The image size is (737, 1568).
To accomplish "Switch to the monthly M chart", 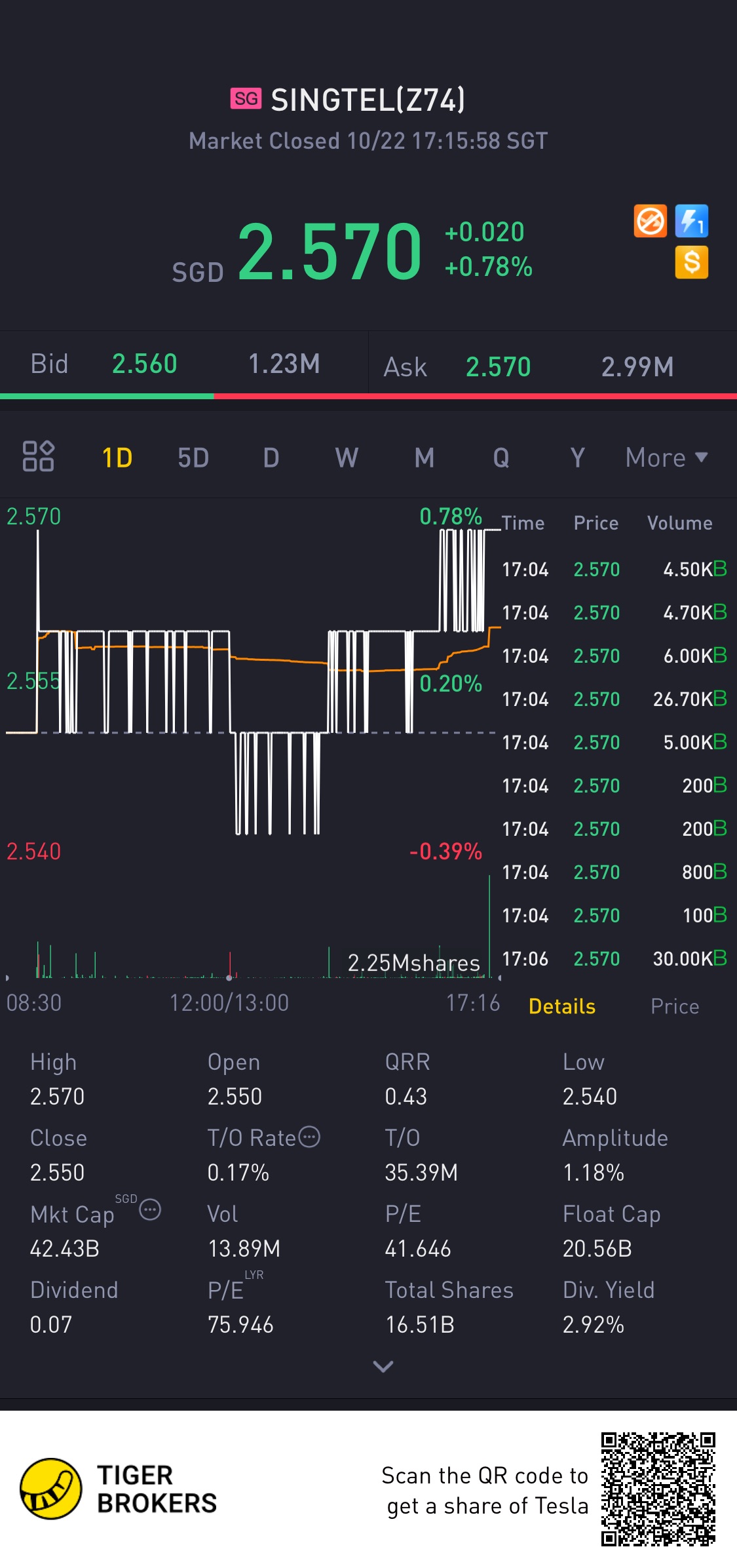I will tap(425, 458).
